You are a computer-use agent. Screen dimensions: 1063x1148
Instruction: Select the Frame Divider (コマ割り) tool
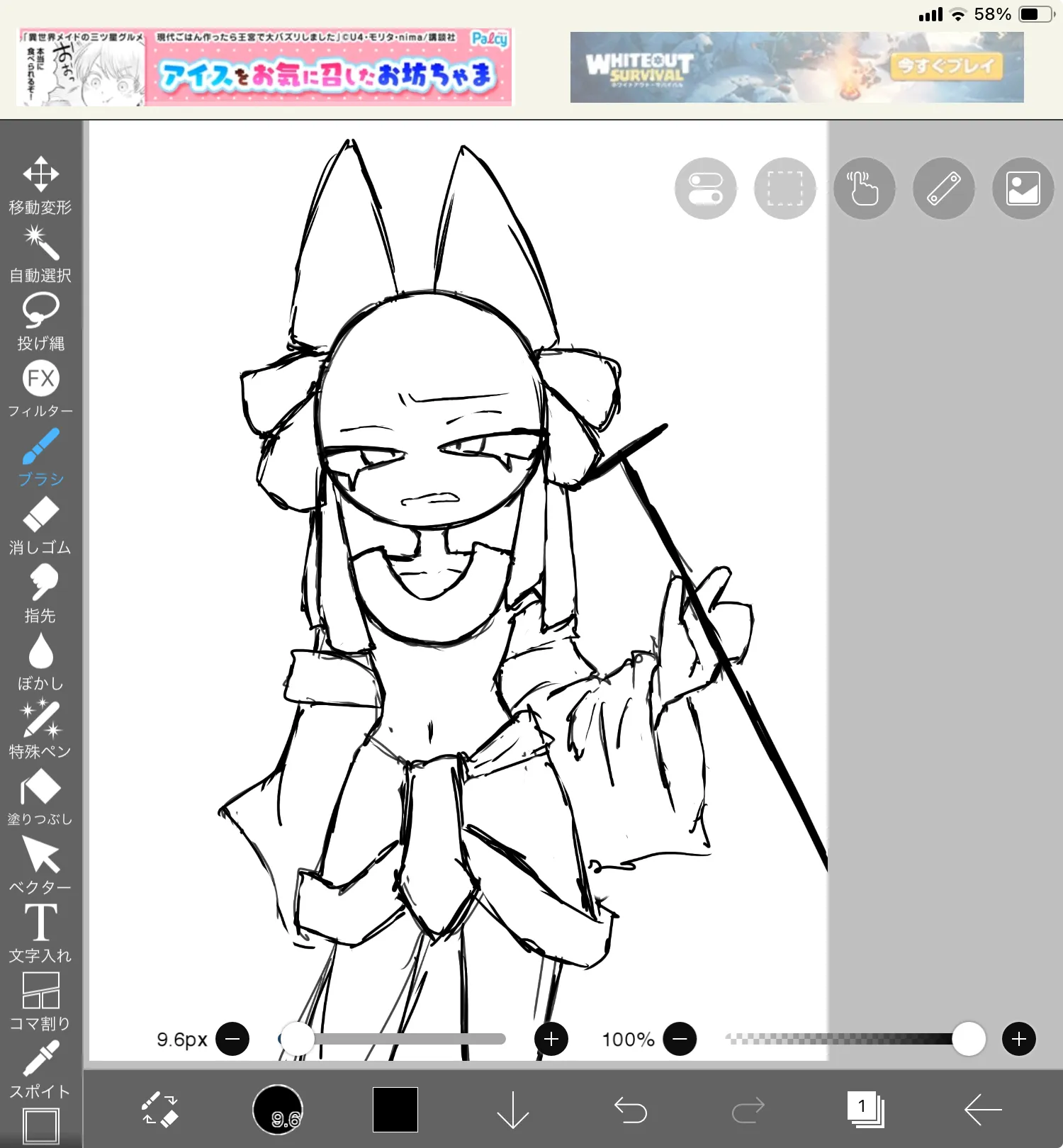coord(40,1001)
